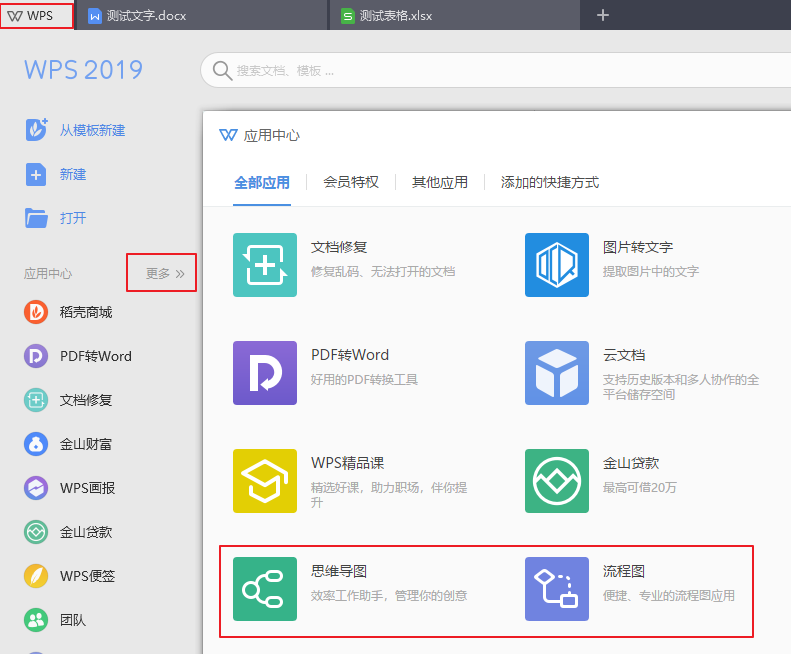
Task: Select the 新建 label
Action: (x=73, y=174)
